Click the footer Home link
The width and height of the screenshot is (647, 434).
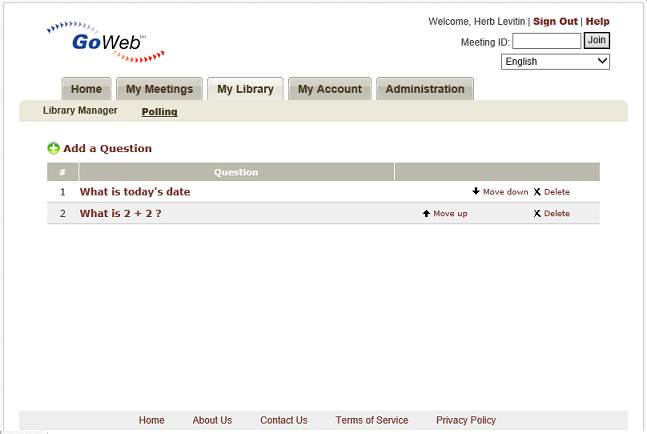point(151,420)
